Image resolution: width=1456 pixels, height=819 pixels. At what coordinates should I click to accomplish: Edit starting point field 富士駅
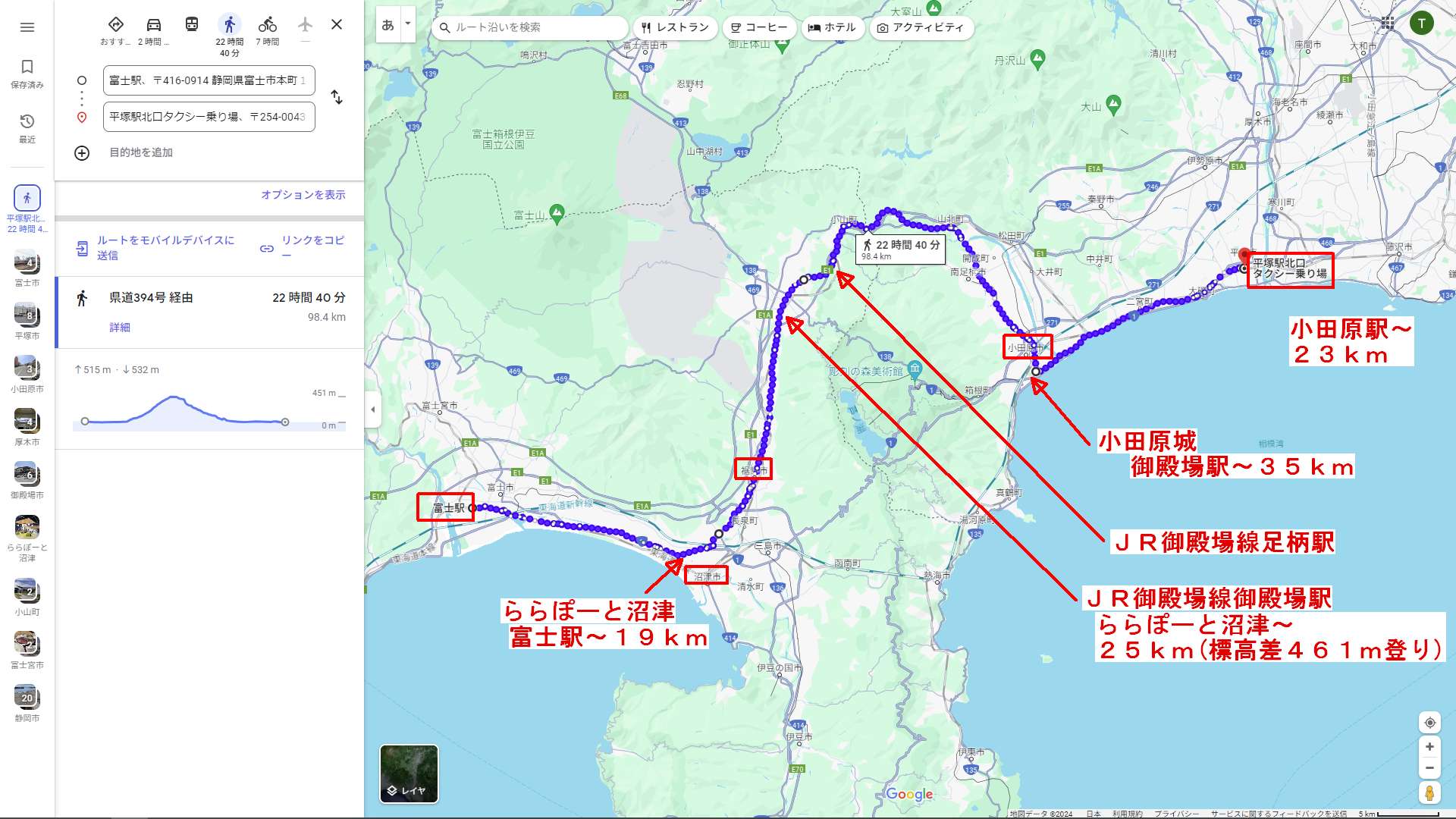point(209,80)
